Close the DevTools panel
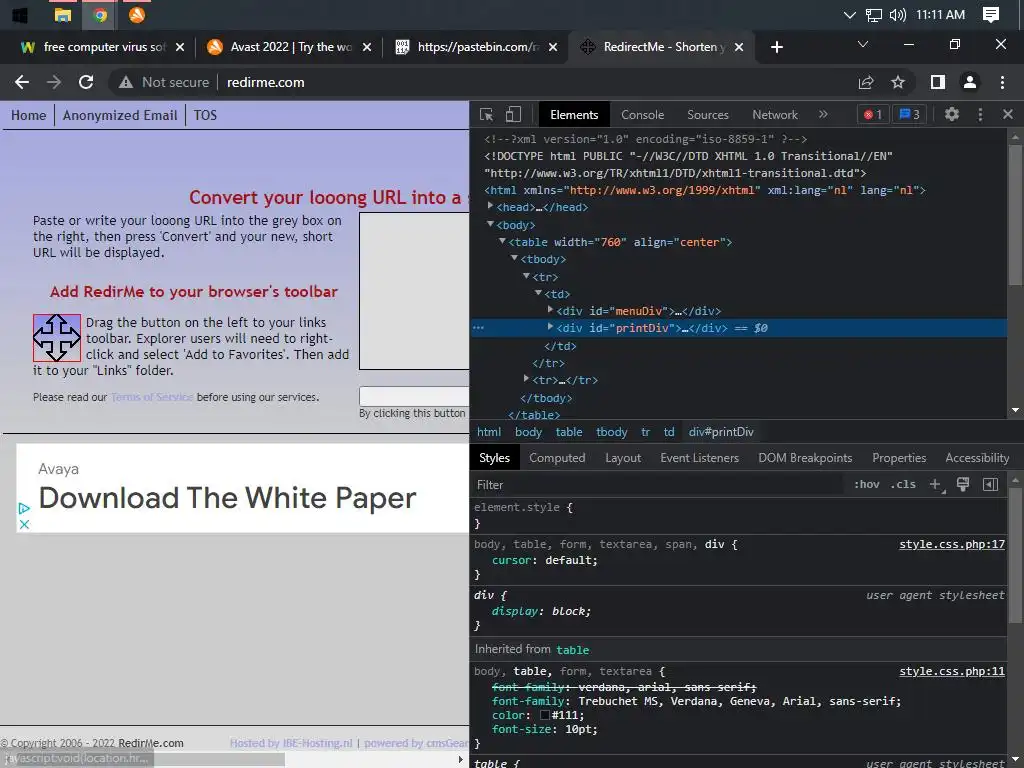This screenshot has width=1024, height=768. (x=1008, y=114)
